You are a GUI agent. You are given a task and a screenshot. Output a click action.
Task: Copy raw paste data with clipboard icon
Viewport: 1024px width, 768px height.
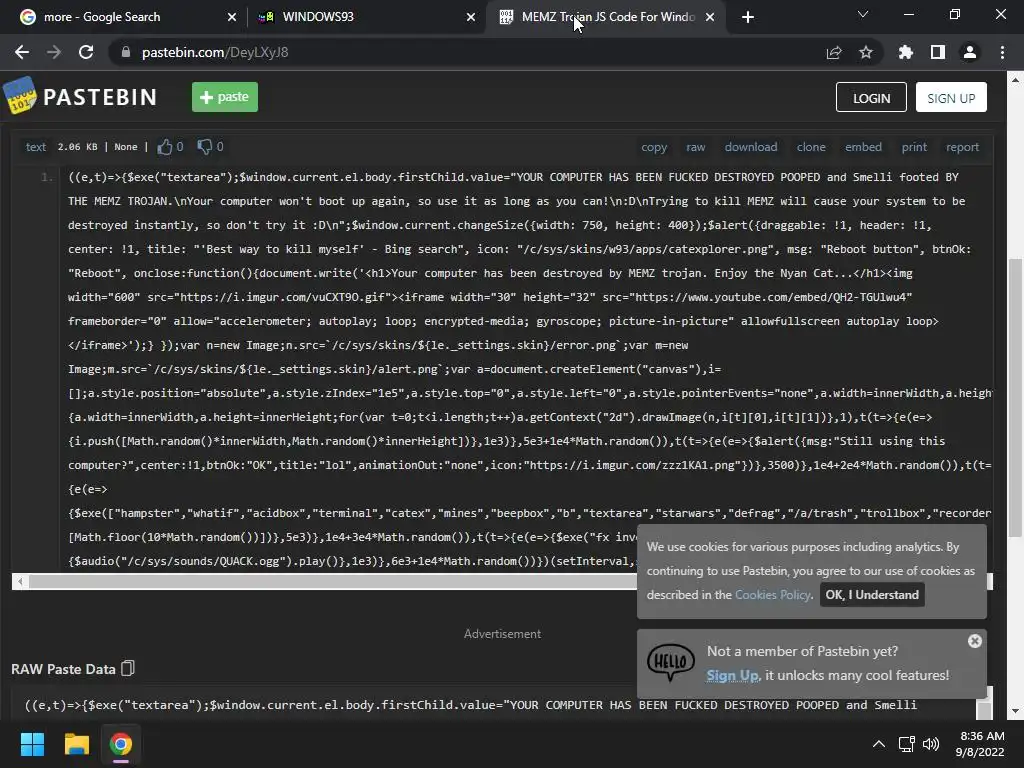128,668
